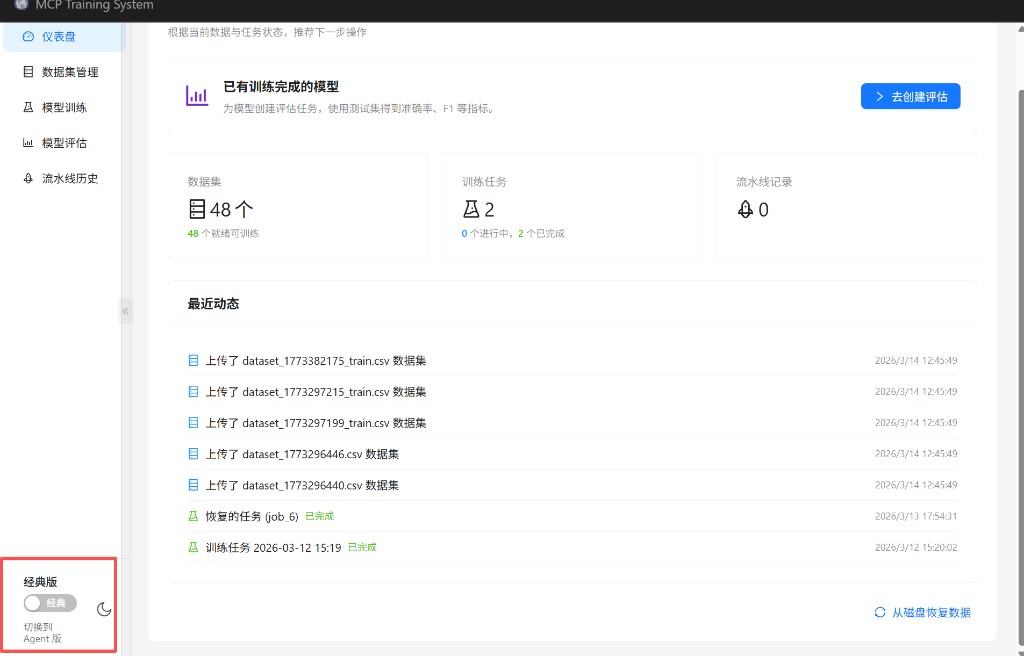Click the database icon beside 48 个
Viewport: 1024px width, 656px height.
197,209
